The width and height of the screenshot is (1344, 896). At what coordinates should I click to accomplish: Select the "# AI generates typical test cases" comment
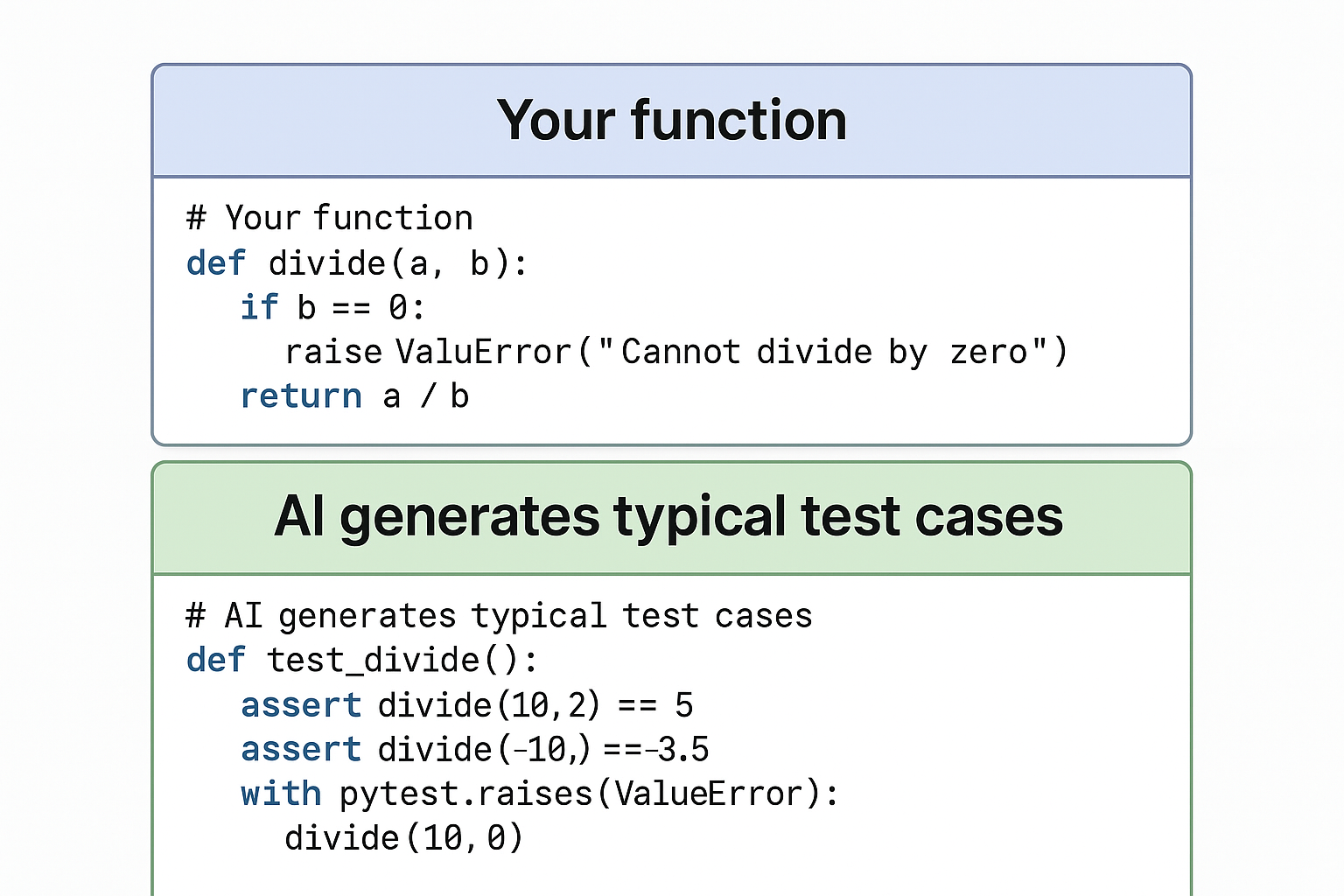499,616
